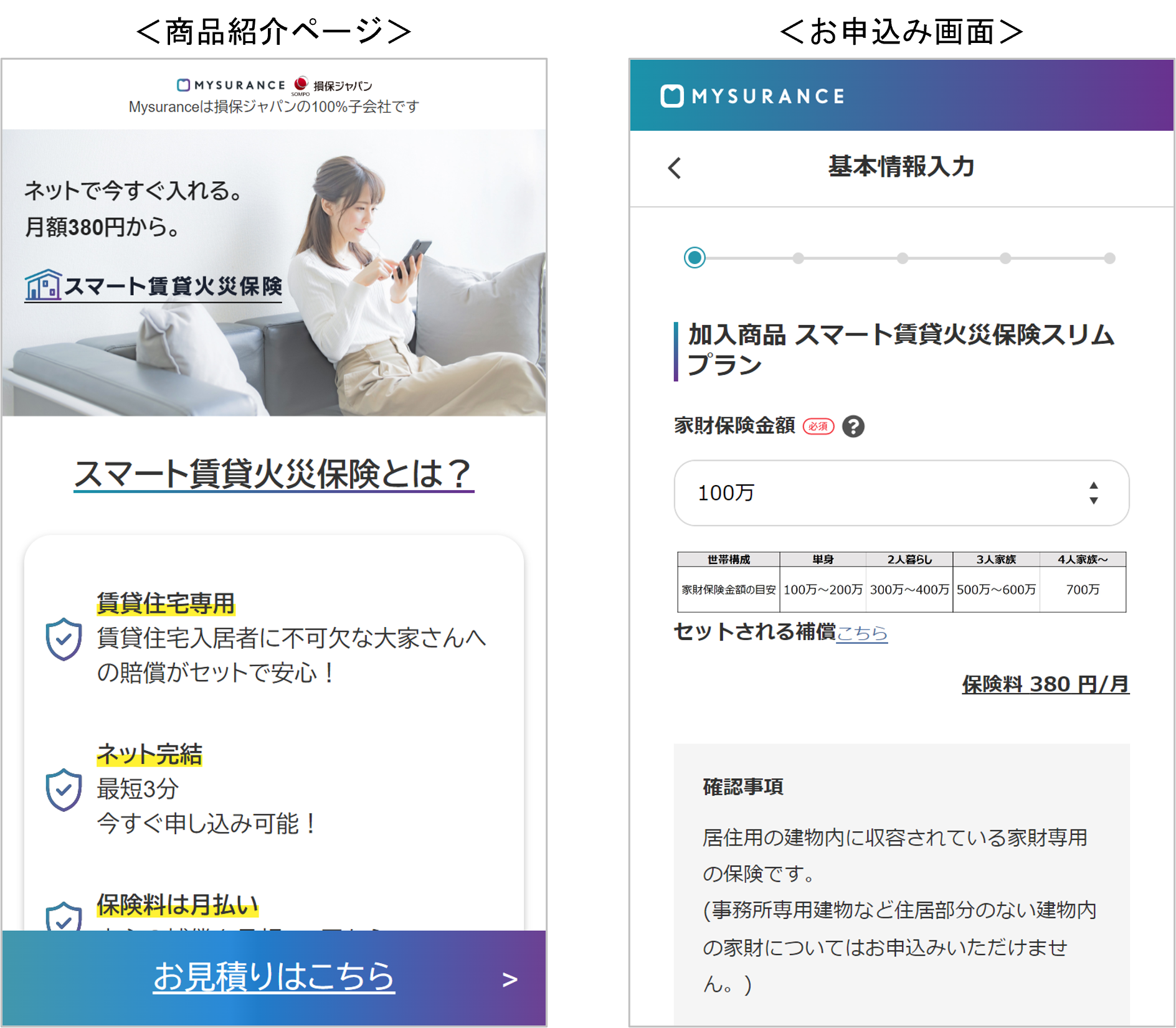Click the back arrow beside 基本情報入力
Viewport: 1176px width, 1028px height.
pos(675,167)
